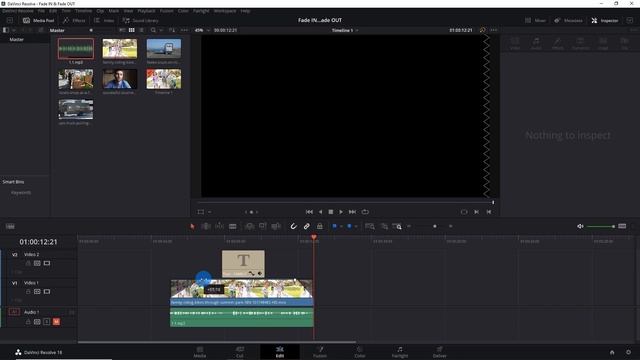This screenshot has height=360, width=640.
Task: Open the Sound Library panel
Action: click(140, 20)
